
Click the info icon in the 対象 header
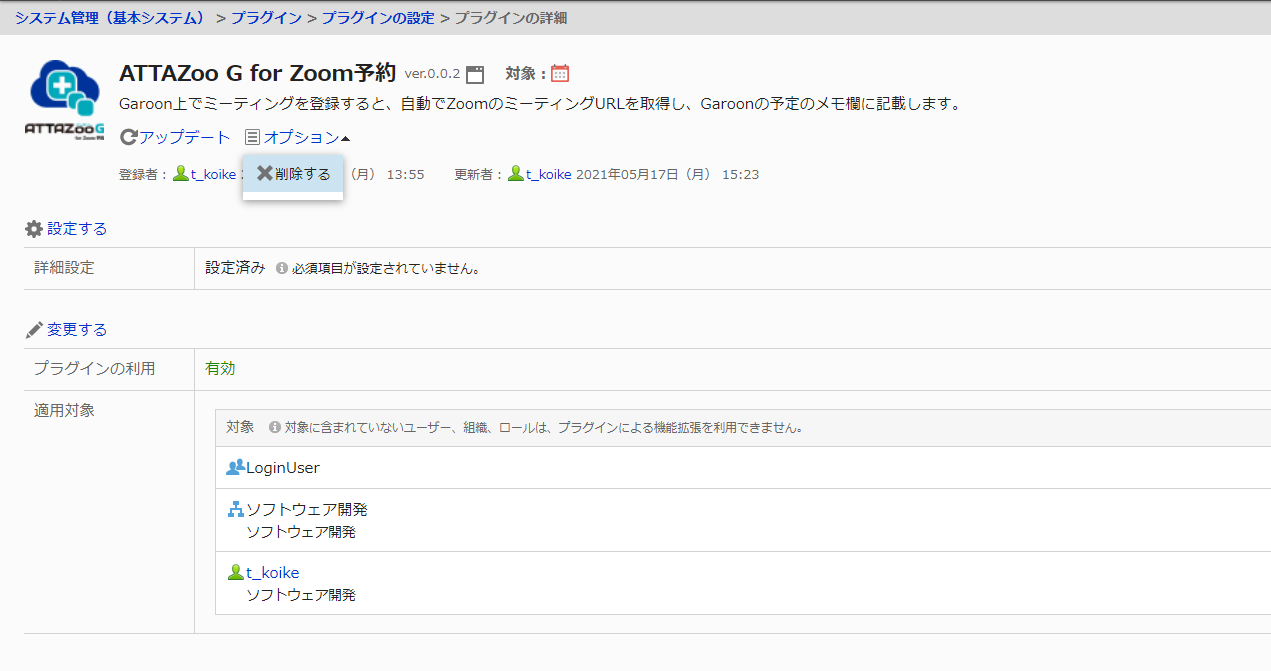click(x=275, y=428)
